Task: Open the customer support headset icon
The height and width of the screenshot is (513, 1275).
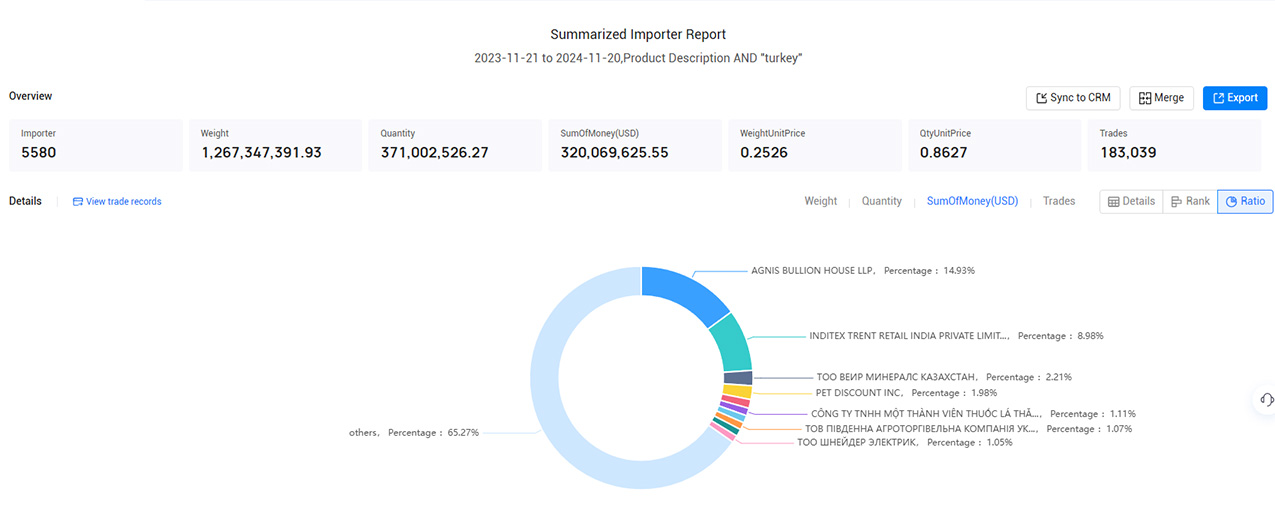Action: pos(1267,399)
